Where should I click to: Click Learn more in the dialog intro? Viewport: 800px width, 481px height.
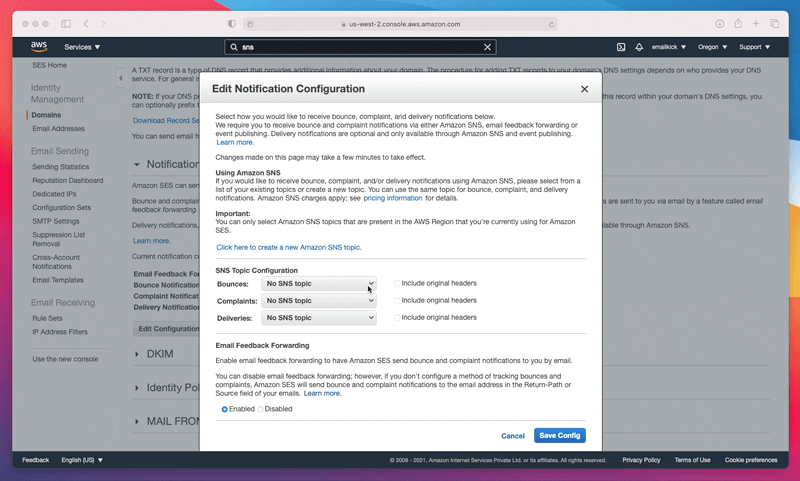click(235, 142)
